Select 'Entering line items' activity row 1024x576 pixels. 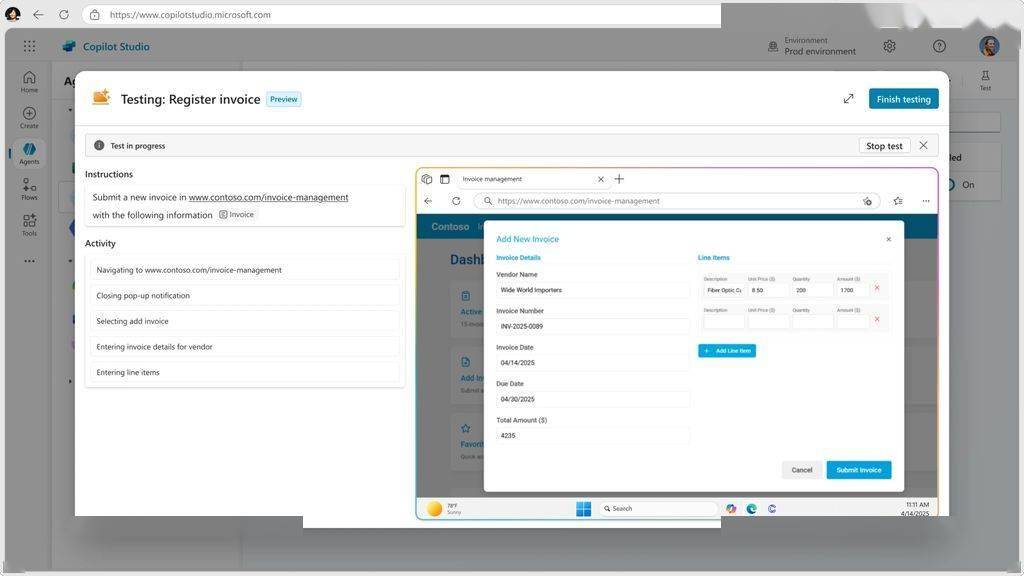[x=244, y=372]
